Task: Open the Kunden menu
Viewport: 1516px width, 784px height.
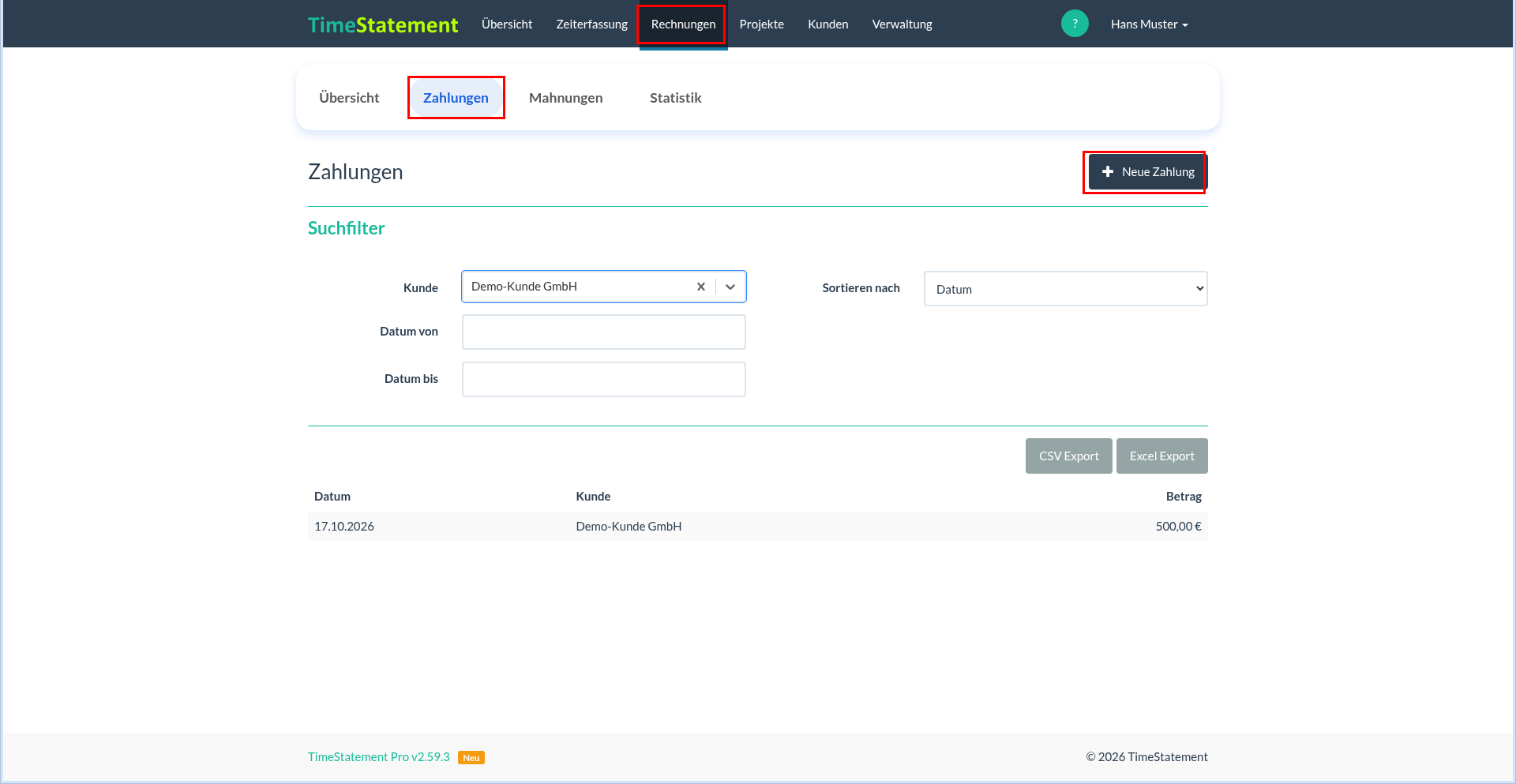Action: [828, 24]
